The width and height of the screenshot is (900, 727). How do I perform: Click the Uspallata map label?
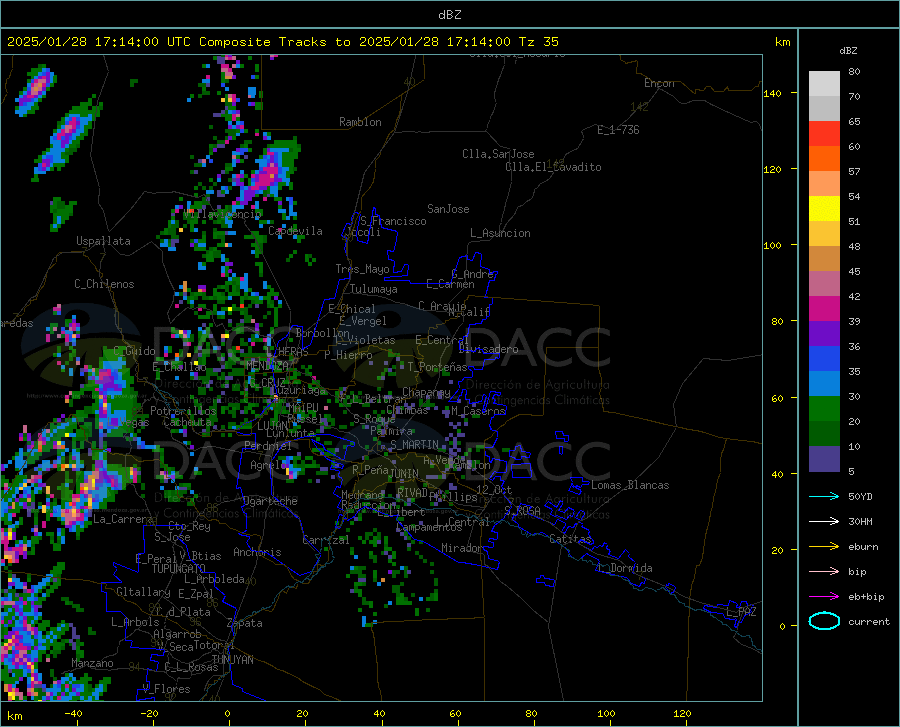click(x=103, y=241)
